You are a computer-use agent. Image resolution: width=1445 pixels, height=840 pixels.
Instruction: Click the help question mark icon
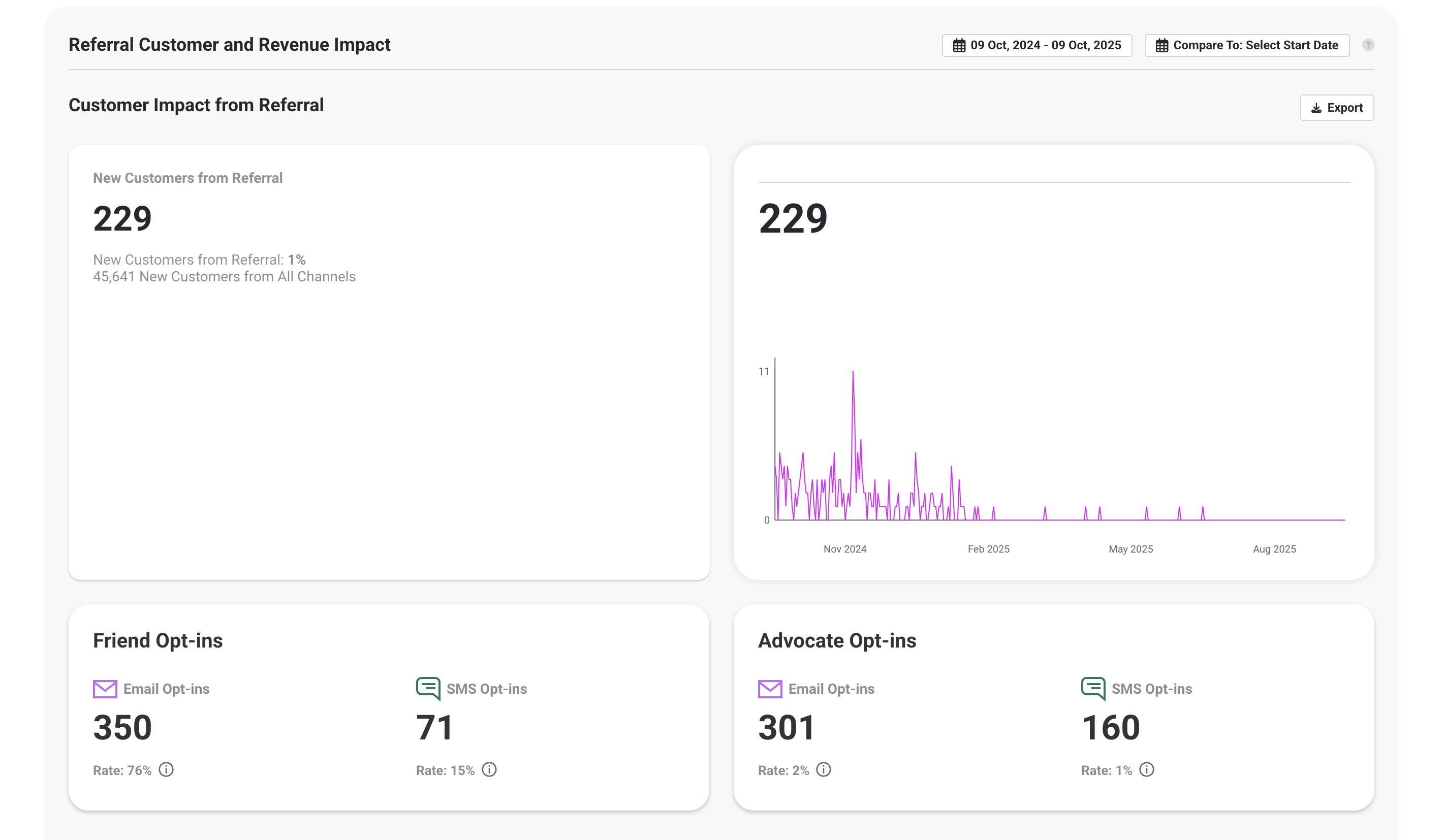click(1368, 45)
